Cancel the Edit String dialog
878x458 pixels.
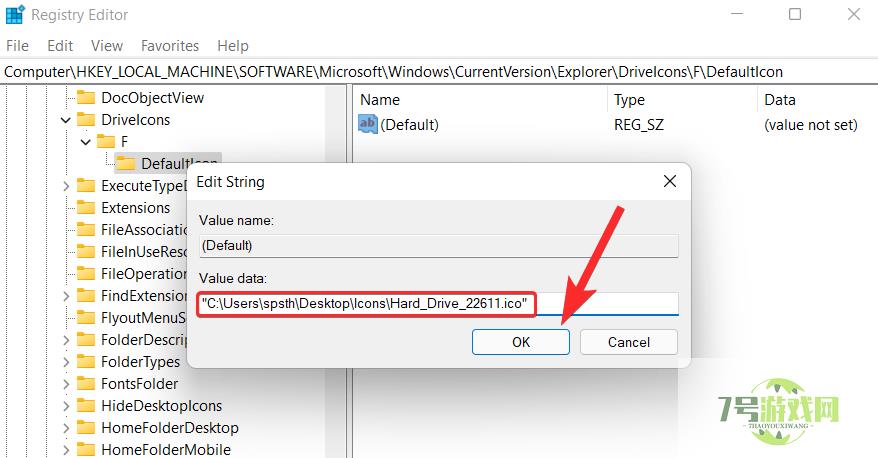[629, 341]
